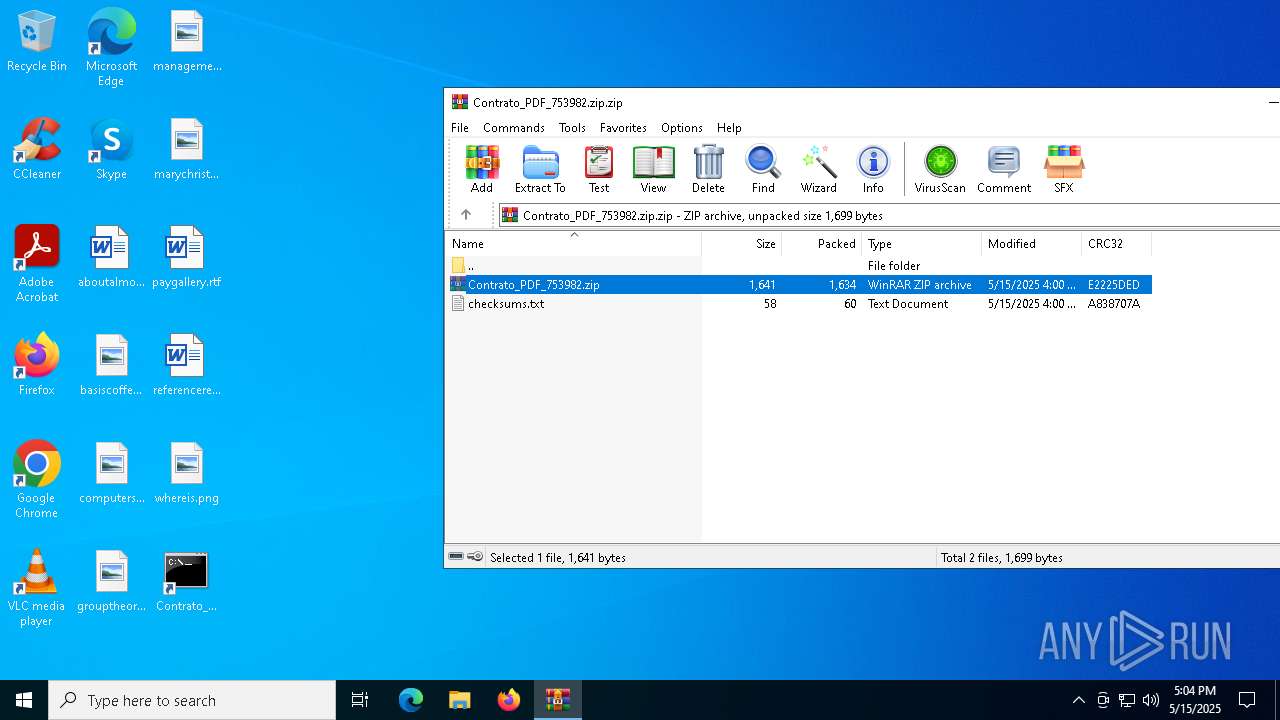Viewport: 1280px width, 720px height.
Task: Open File Explorer from taskbar
Action: 459,700
